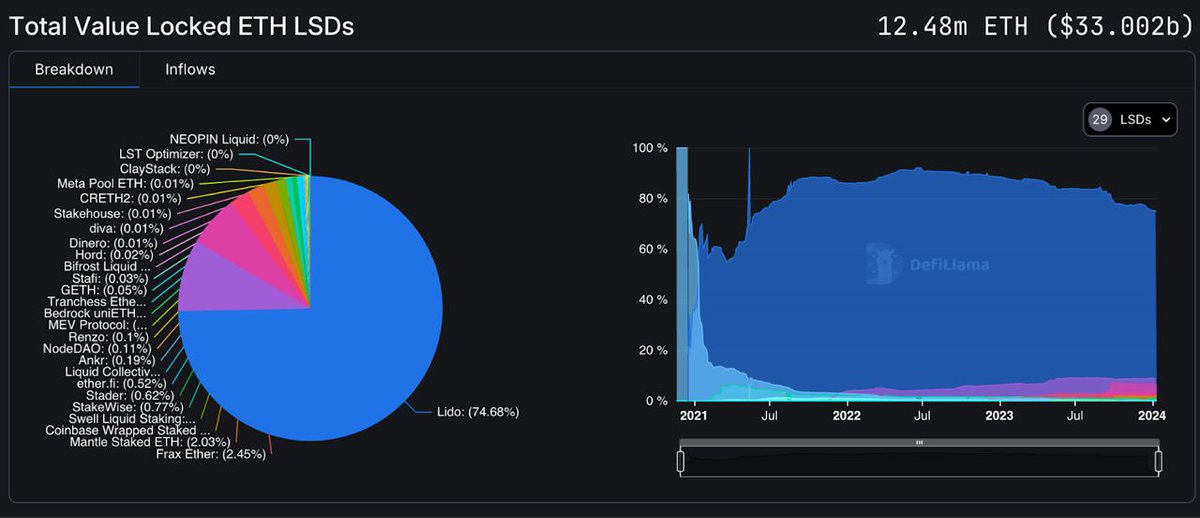This screenshot has height=518, width=1200.
Task: Click the LST Optimizer: (0%) label
Action: pyautogui.click(x=178, y=154)
